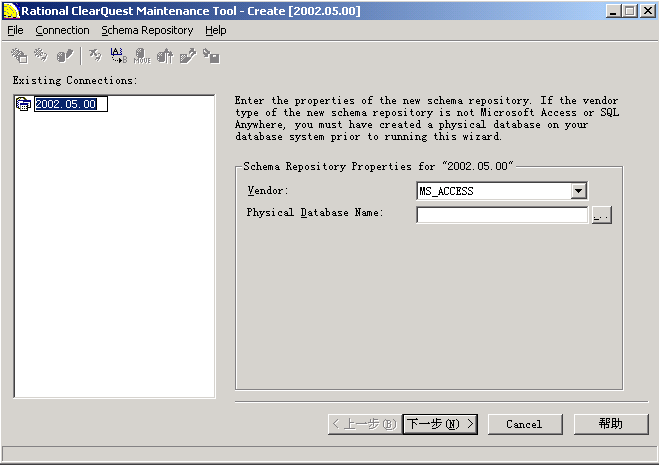659x465 pixels.
Task: Click the 下一步(N) Next button
Action: tap(440, 424)
